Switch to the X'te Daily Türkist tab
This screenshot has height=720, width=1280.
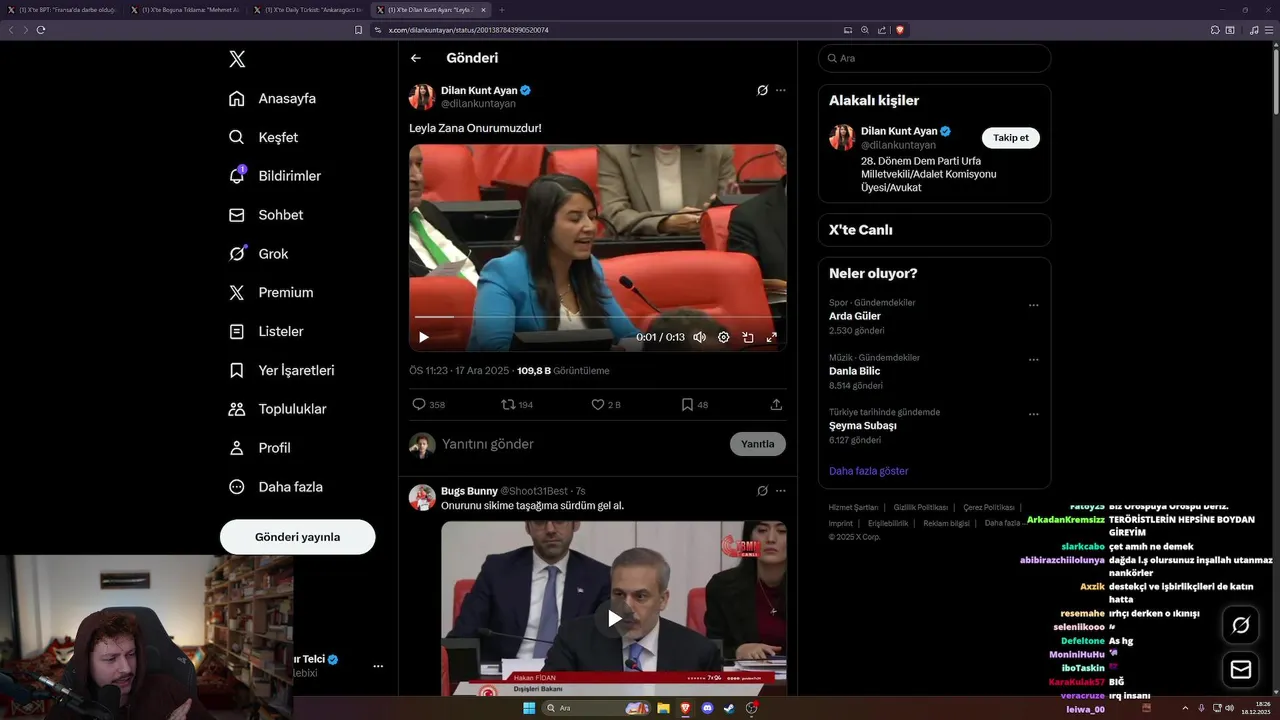coord(307,10)
